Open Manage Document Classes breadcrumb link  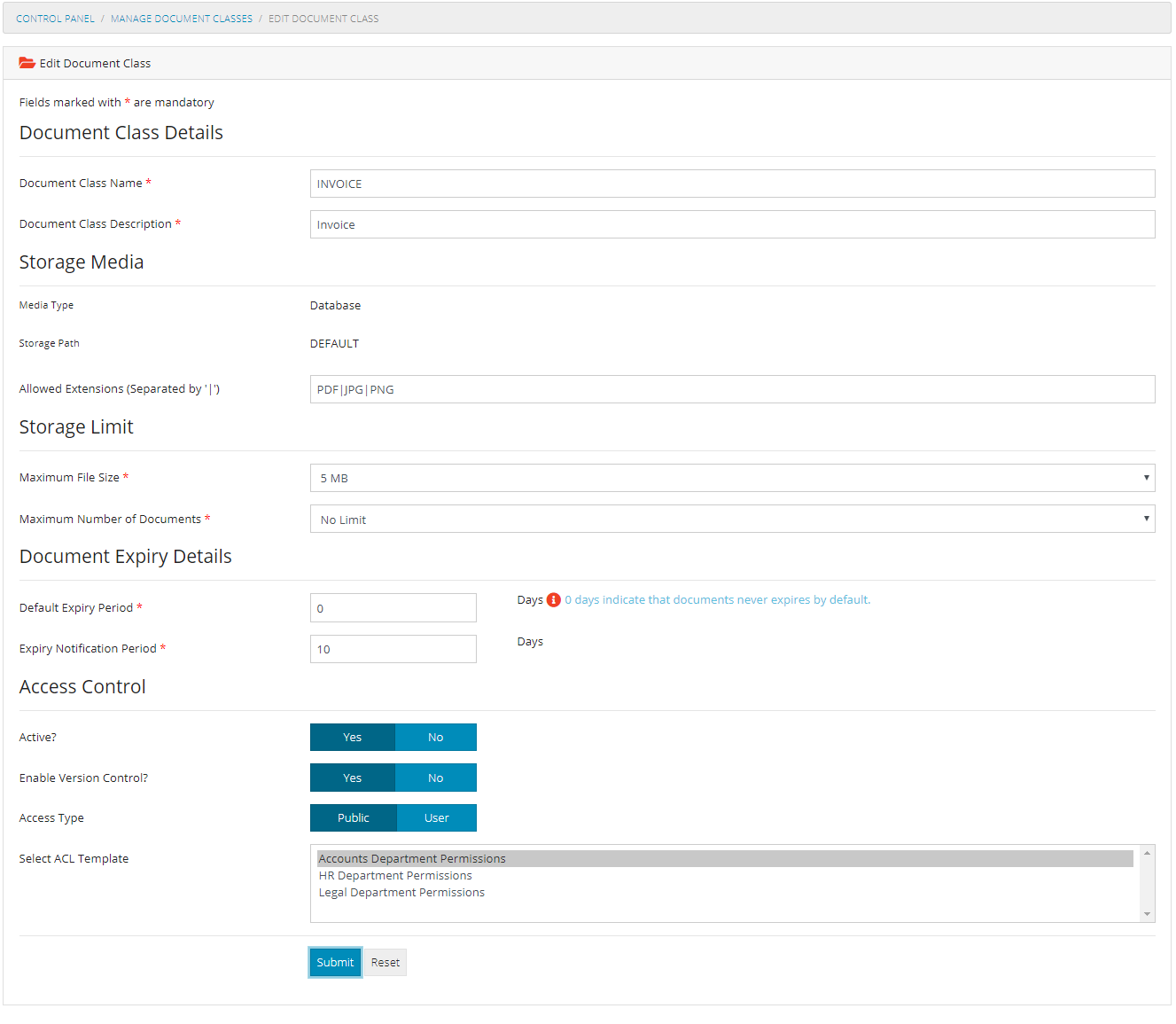(182, 19)
